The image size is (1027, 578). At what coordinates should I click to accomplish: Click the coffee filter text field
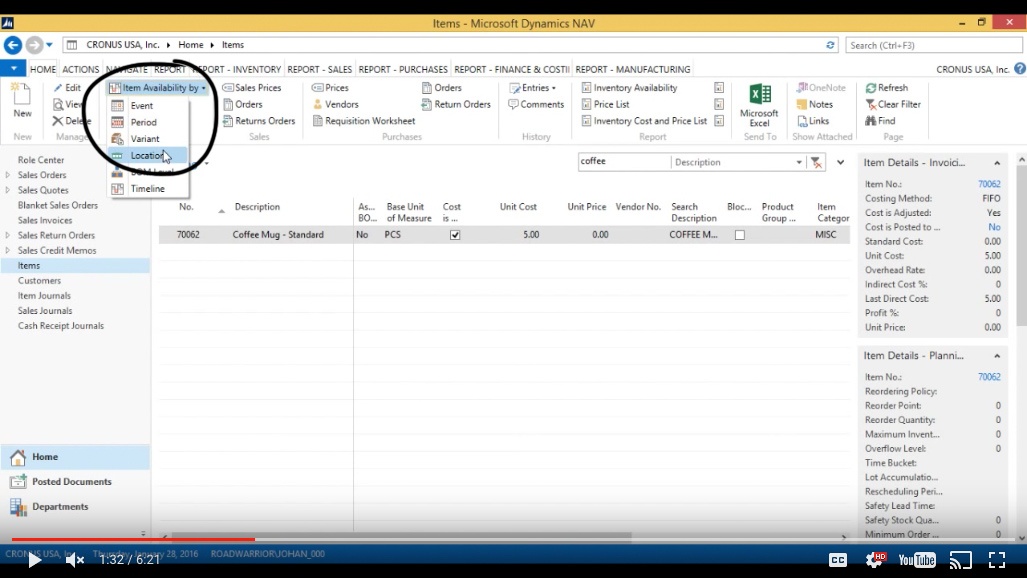click(x=624, y=161)
